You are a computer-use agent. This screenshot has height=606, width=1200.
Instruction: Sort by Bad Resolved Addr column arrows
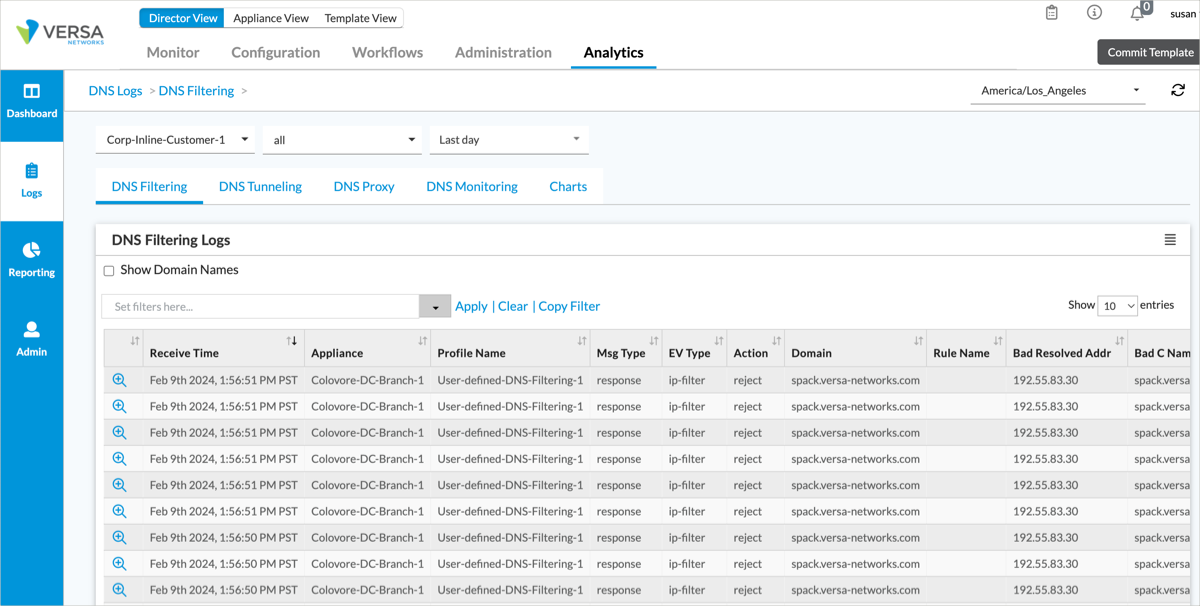[x=1119, y=341]
